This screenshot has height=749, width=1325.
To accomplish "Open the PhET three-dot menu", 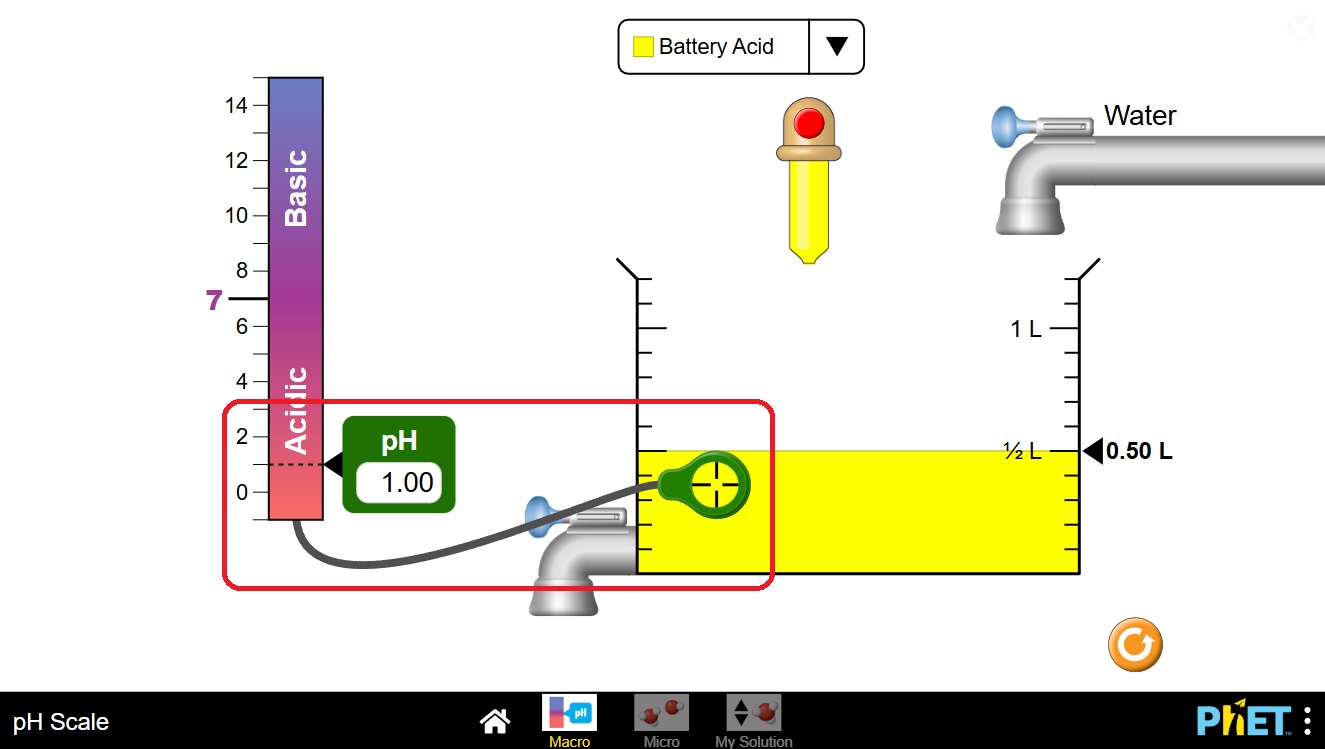I will (1308, 720).
